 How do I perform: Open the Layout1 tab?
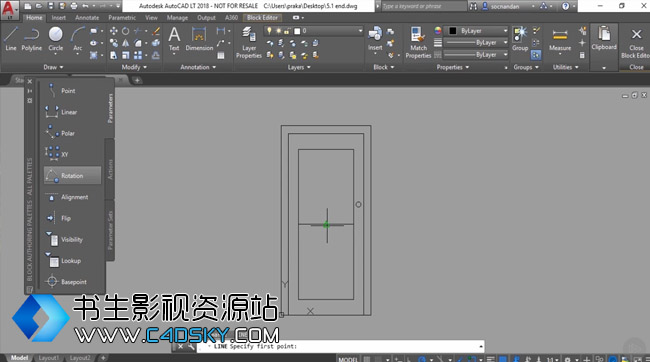(49, 357)
